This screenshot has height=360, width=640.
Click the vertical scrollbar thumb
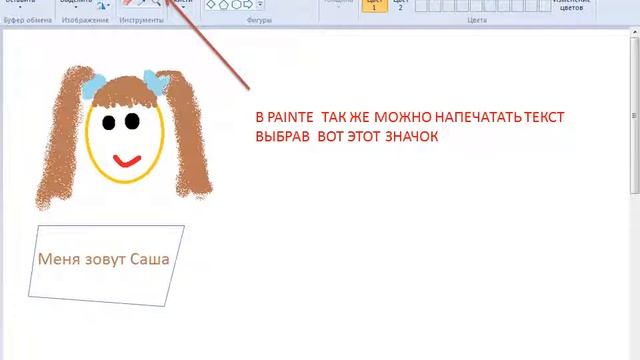[x=635, y=116]
